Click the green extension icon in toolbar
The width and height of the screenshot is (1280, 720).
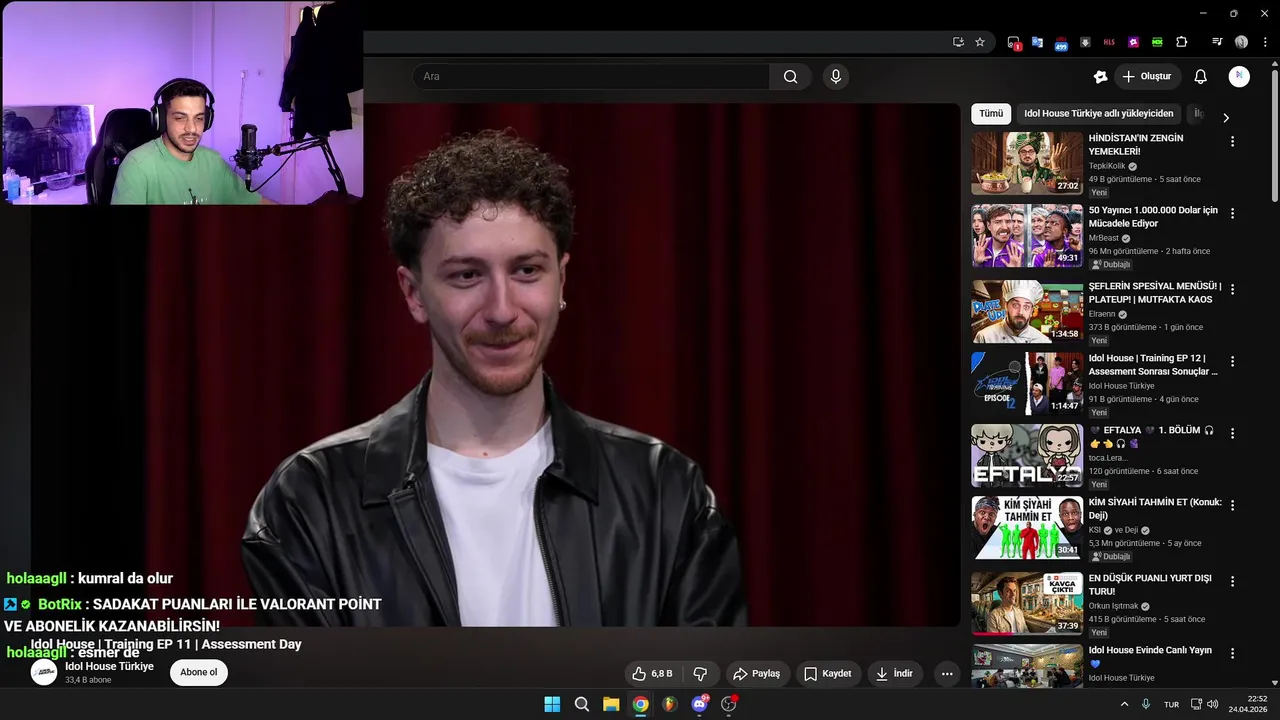pos(1157,42)
